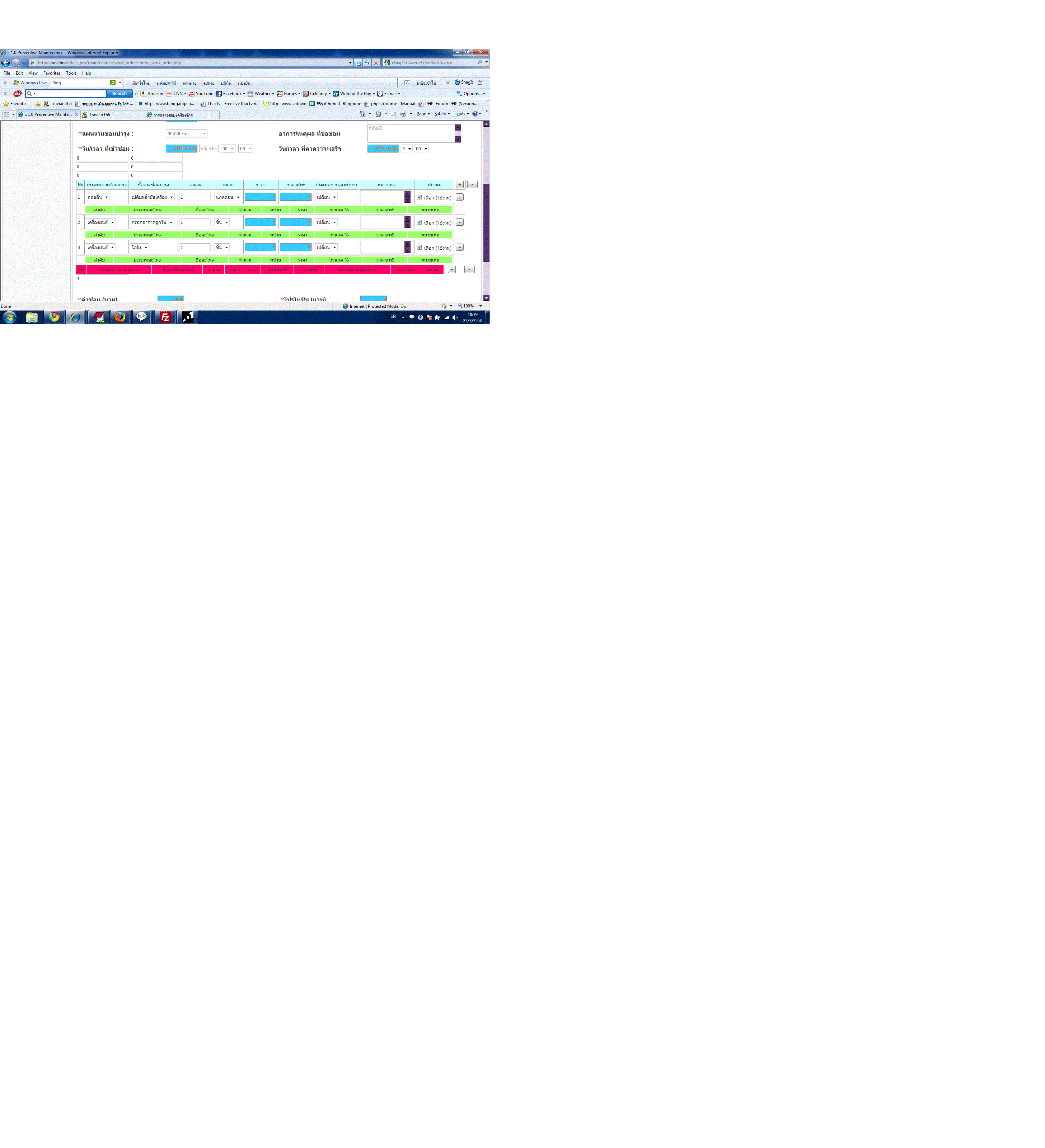
Task: Click the SnagIt toolbar icon
Action: tap(464, 83)
